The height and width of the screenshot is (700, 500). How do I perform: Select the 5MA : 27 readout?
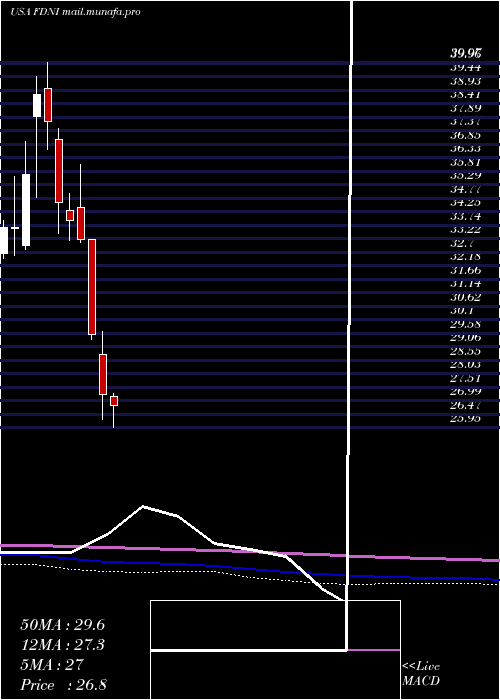[x=52, y=664]
